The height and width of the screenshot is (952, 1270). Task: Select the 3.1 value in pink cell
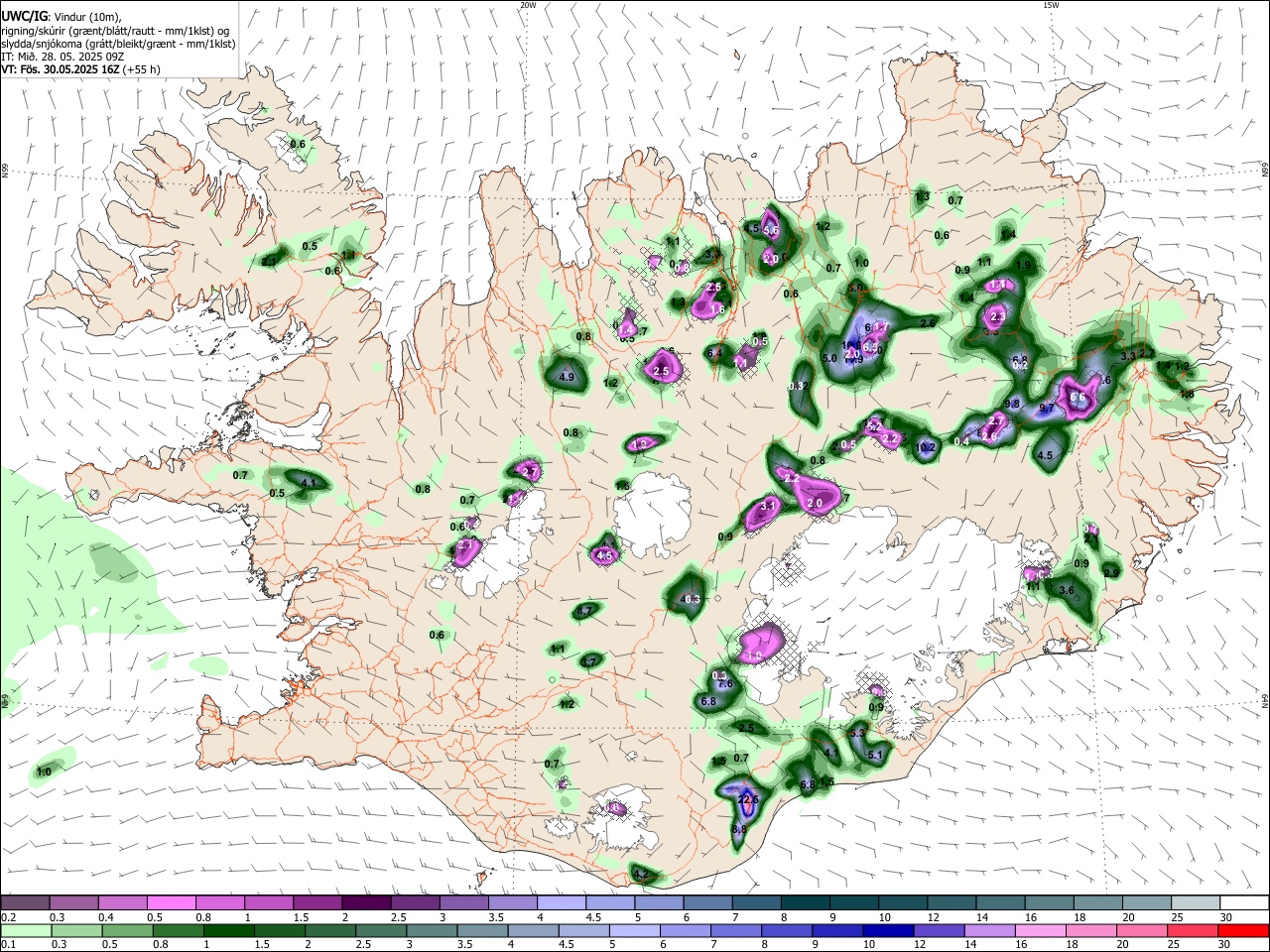(767, 506)
